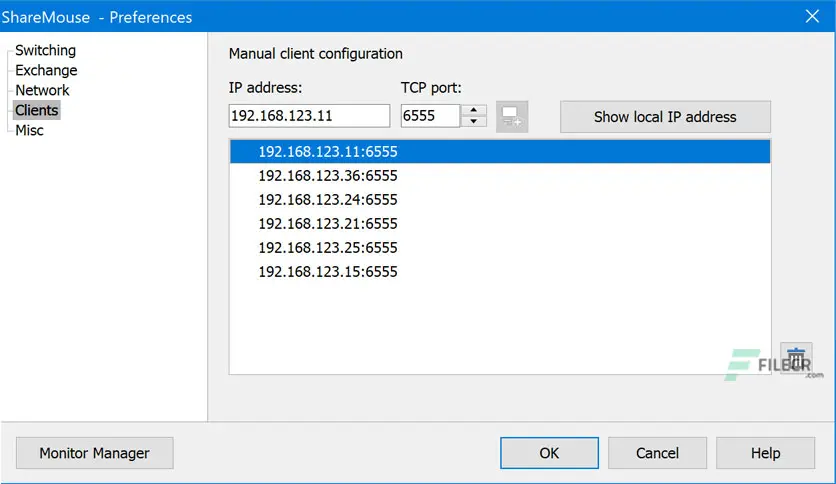
Task: Click the TCP port number field
Action: pyautogui.click(x=430, y=116)
